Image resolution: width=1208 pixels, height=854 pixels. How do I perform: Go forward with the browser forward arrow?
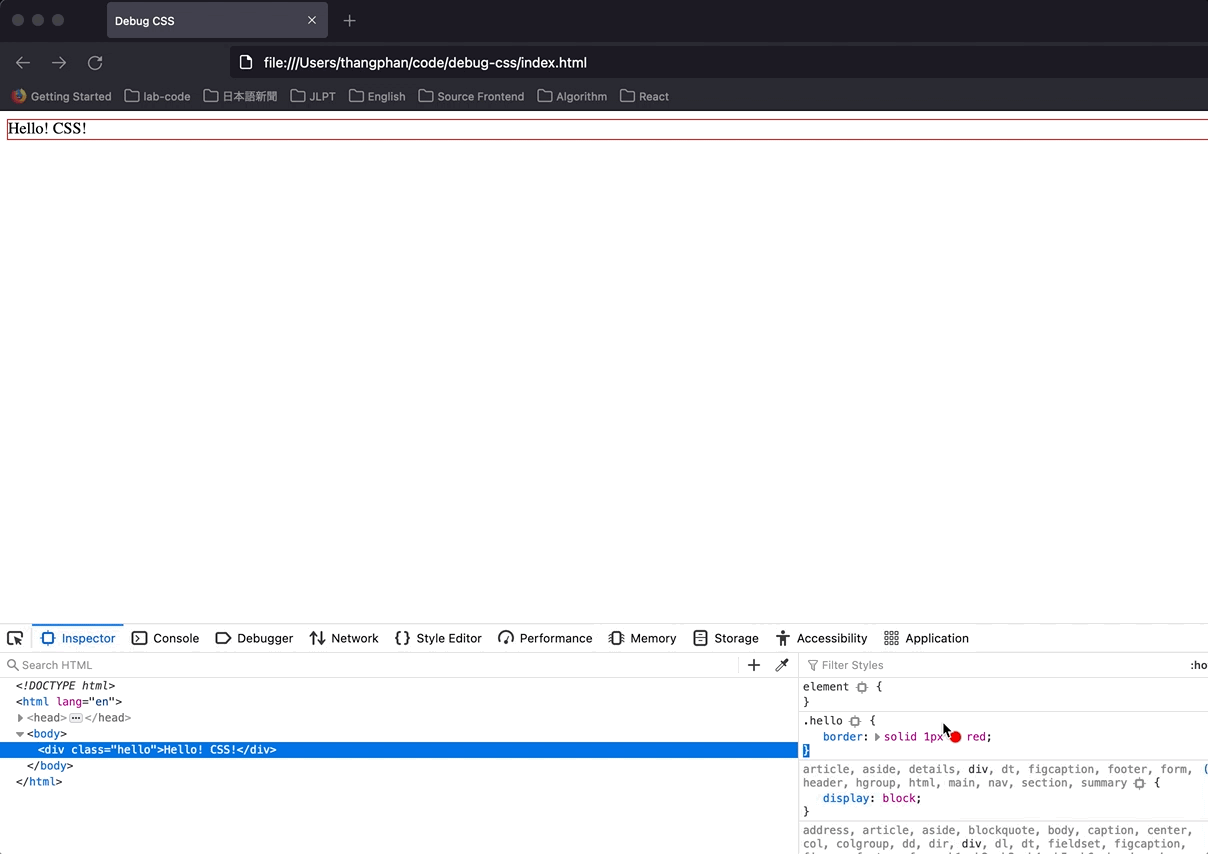(x=59, y=63)
